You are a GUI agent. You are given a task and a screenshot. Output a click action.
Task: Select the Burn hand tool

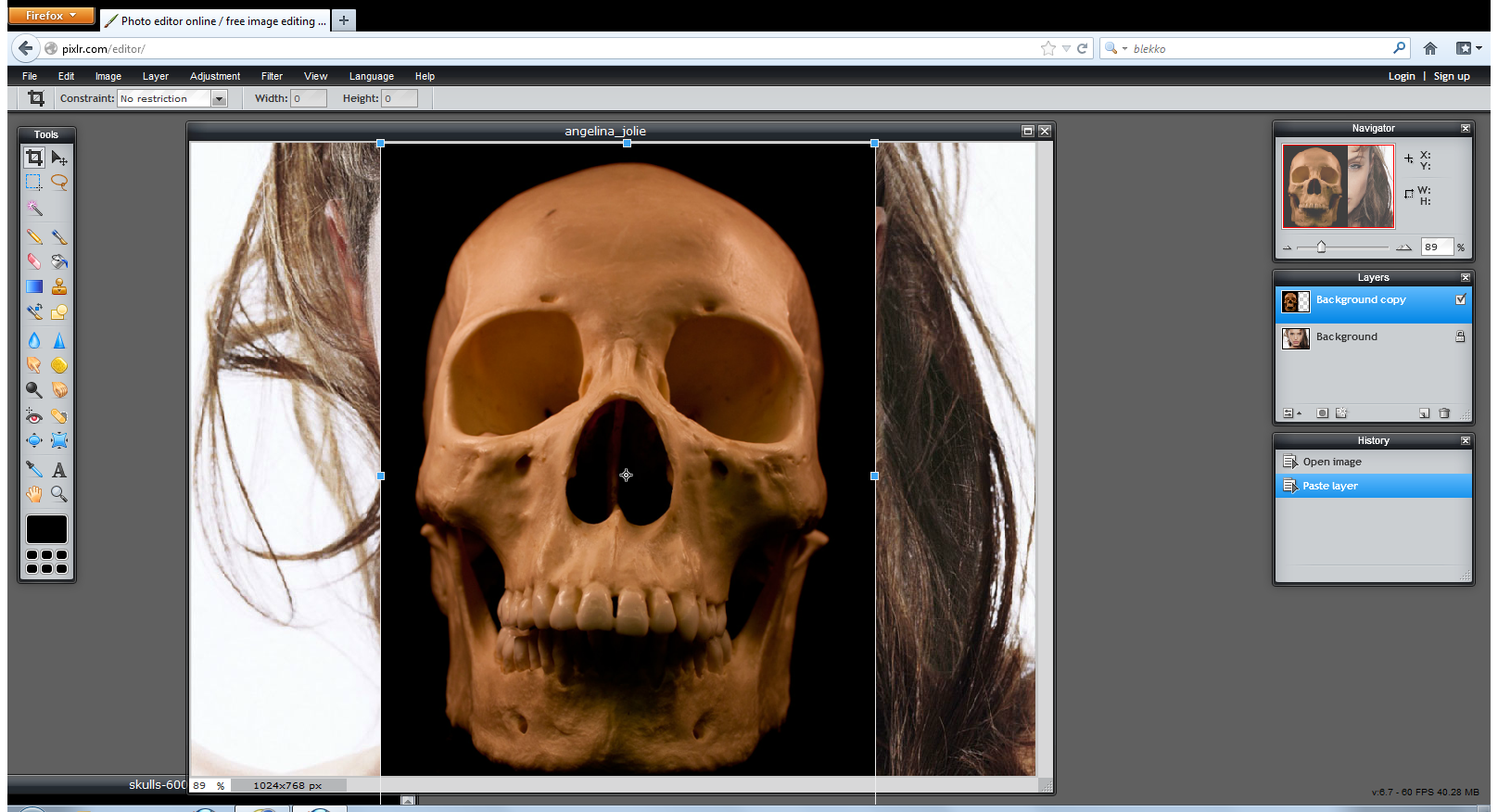coord(59,390)
